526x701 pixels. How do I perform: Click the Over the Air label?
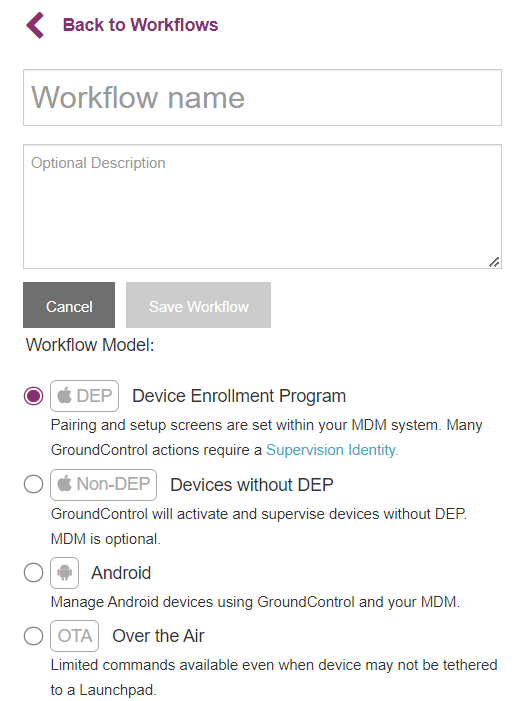pyautogui.click(x=159, y=636)
